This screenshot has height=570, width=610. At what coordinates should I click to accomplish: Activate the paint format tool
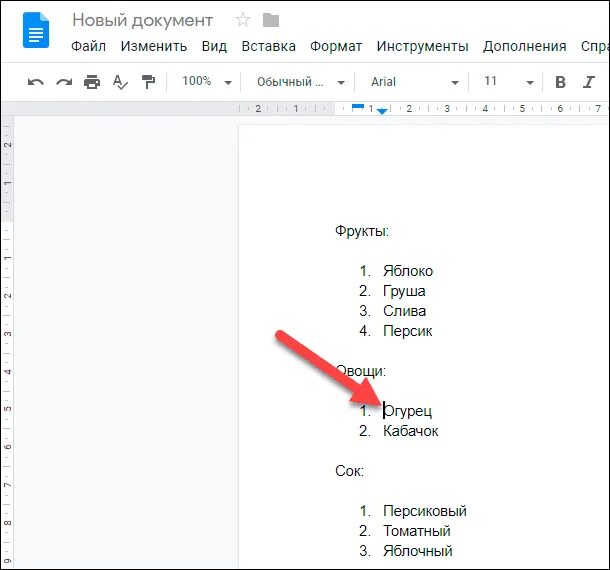pos(148,82)
